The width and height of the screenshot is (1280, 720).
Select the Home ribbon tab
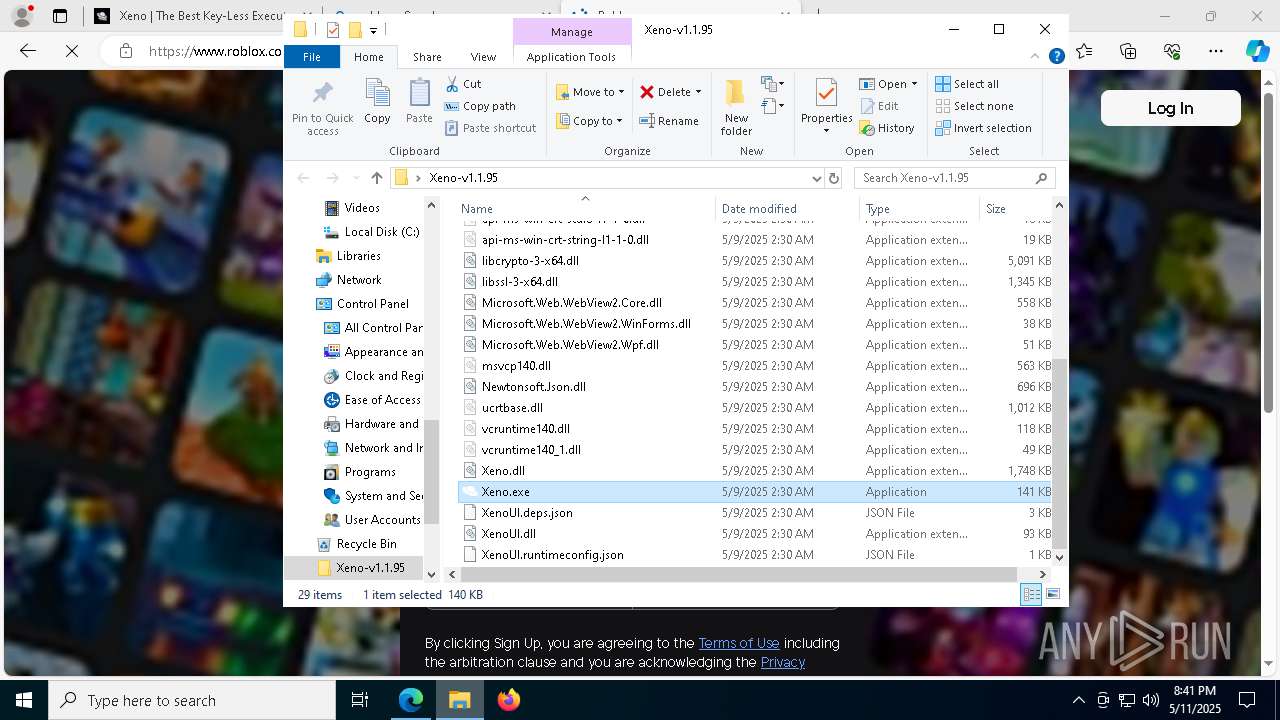pyautogui.click(x=368, y=57)
